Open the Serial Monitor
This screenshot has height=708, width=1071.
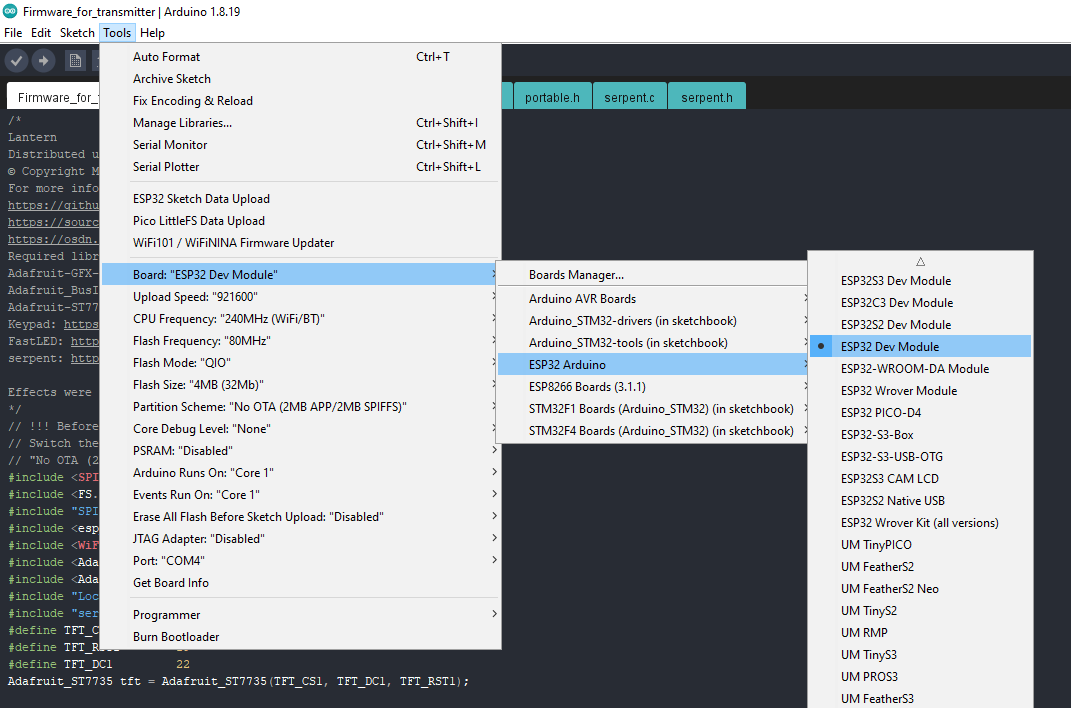[x=301, y=145]
